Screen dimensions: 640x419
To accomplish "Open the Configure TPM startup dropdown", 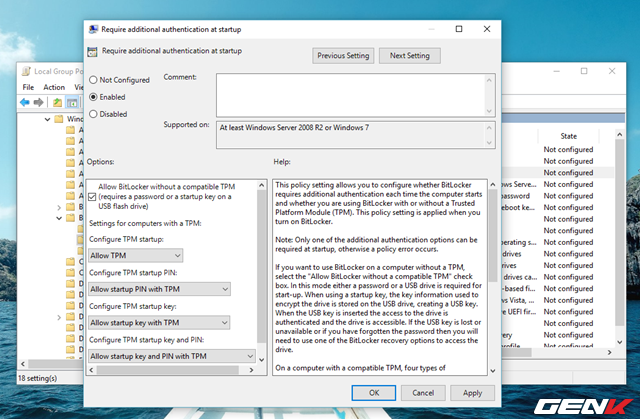I will 136,256.
